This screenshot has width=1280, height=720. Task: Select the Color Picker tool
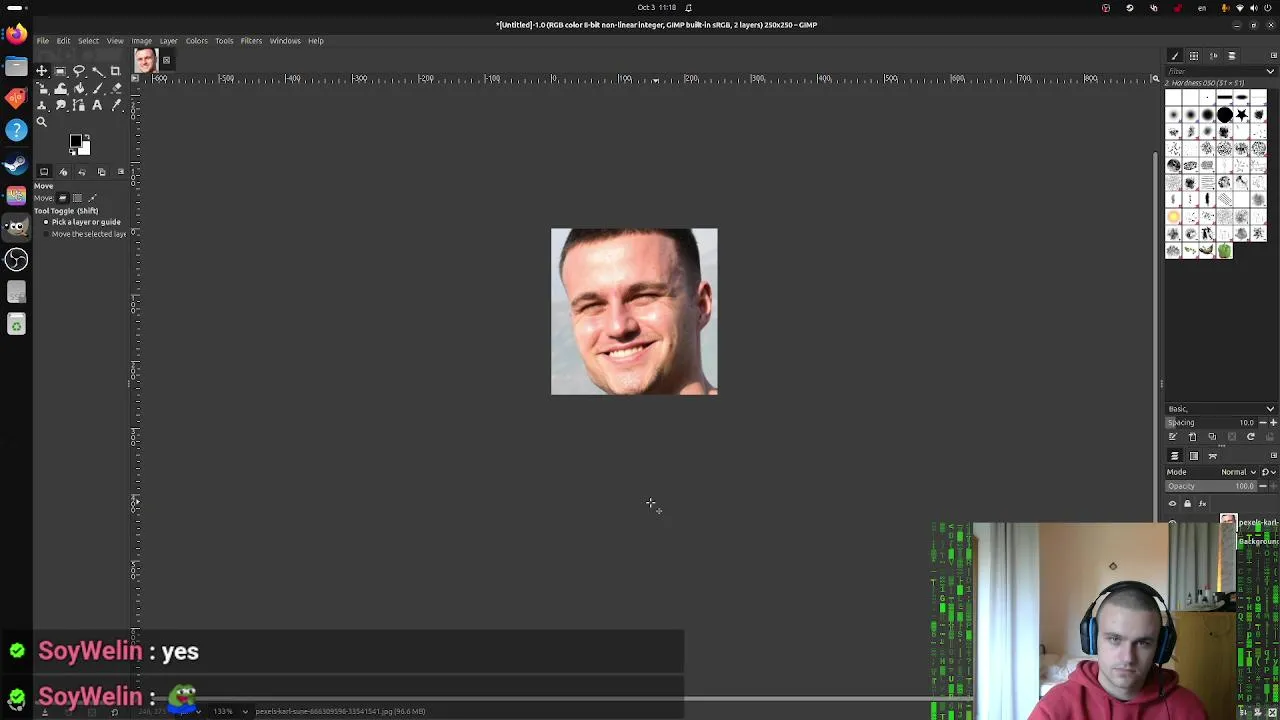(115, 105)
